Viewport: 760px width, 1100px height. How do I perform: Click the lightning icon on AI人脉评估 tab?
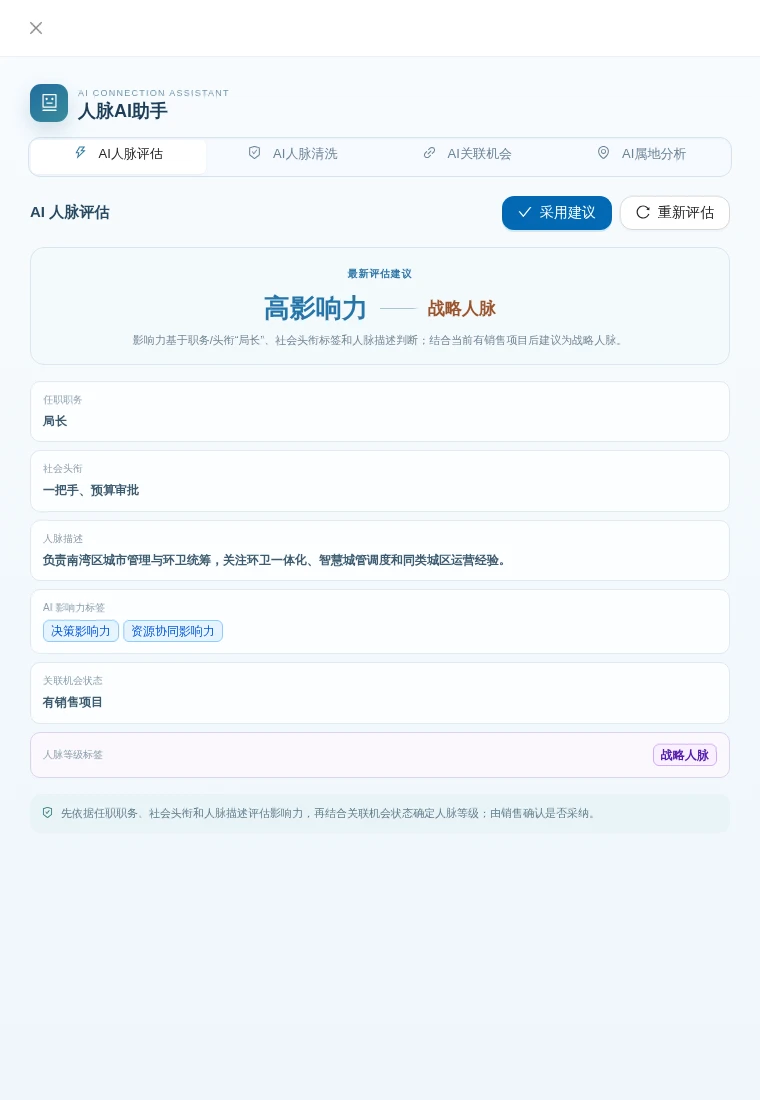pyautogui.click(x=81, y=153)
